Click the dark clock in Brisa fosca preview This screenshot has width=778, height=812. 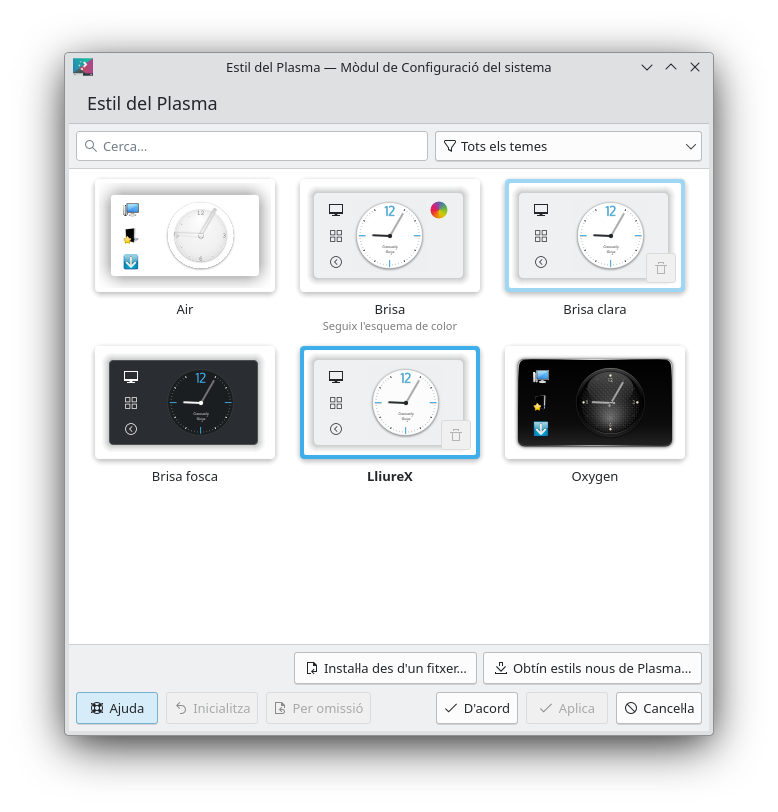pyautogui.click(x=200, y=402)
